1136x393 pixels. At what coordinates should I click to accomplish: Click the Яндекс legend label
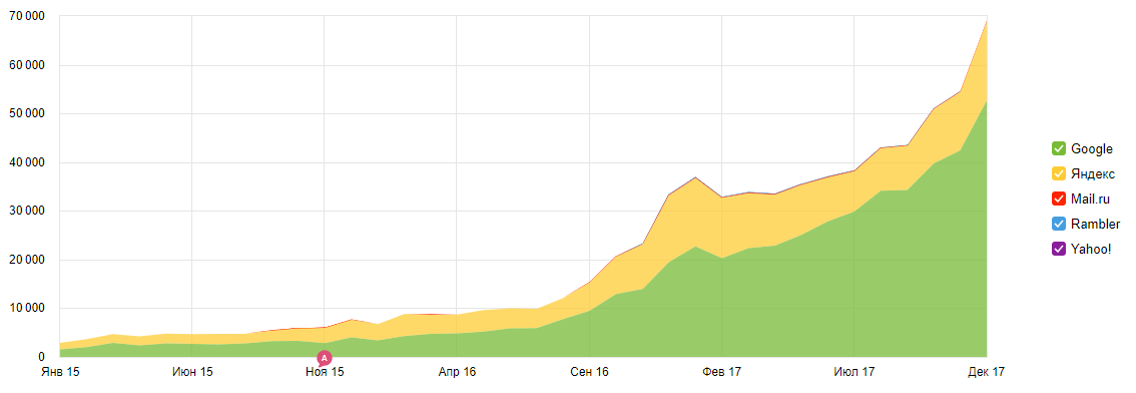(1093, 174)
